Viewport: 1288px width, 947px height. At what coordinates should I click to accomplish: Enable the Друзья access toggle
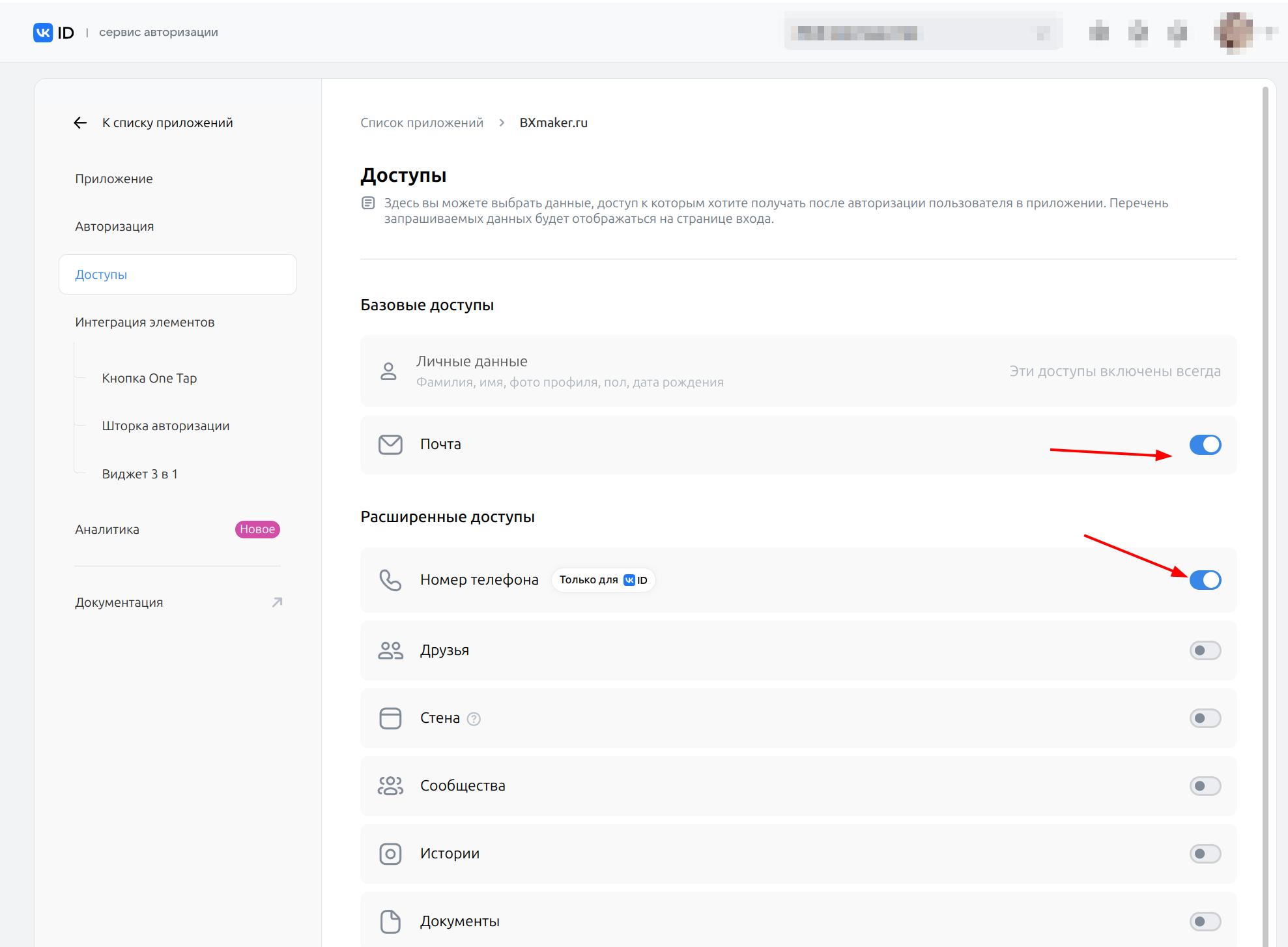click(x=1205, y=650)
